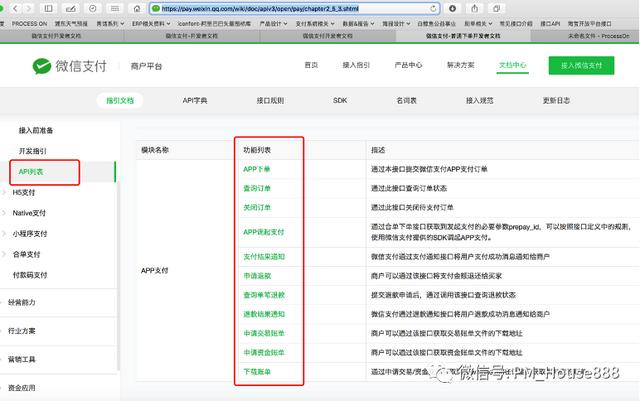This screenshot has height=401, width=640.
Task: Open 付款码支付 in the sidebar
Action: (30, 275)
